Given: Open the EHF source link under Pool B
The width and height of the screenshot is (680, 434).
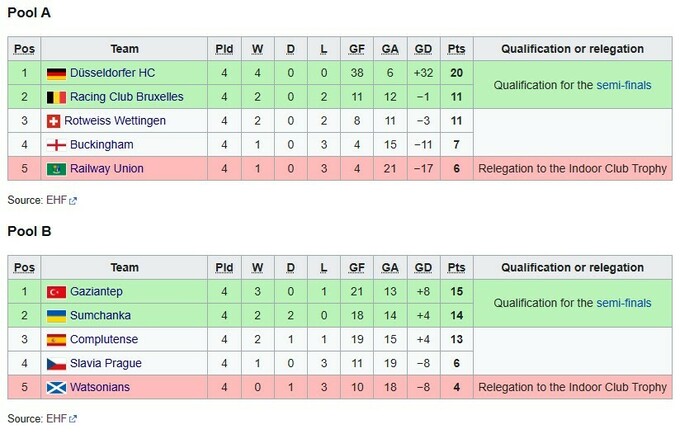Looking at the screenshot, I should (59, 419).
